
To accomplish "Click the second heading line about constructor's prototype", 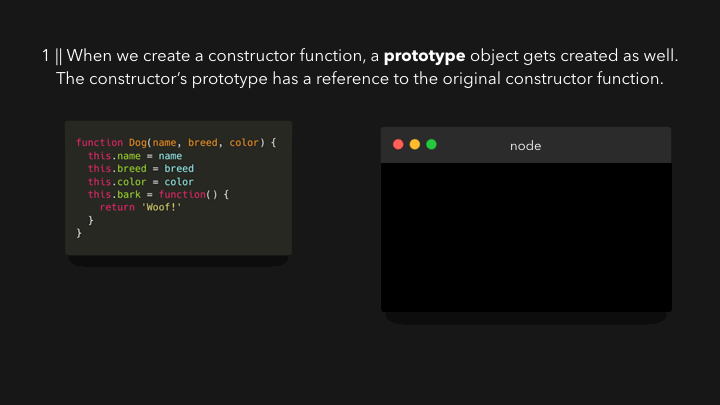I will point(360,79).
